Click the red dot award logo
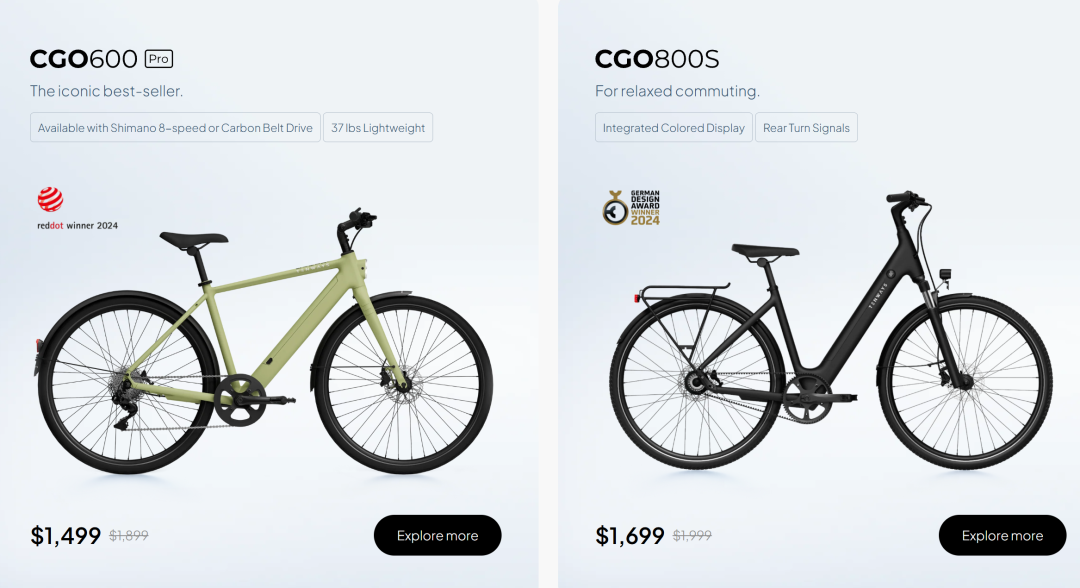Viewport: 1080px width, 588px height. pyautogui.click(x=50, y=200)
